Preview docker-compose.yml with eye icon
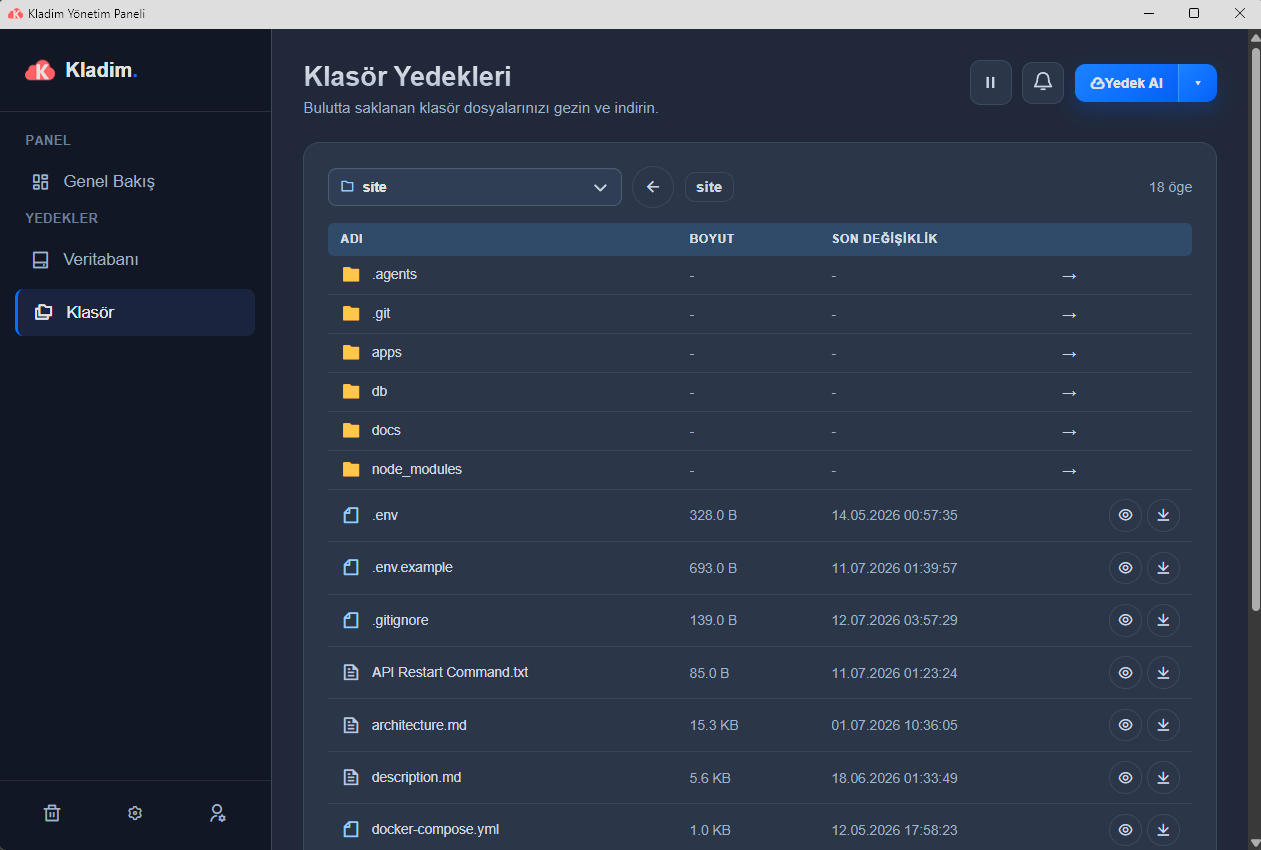 (x=1126, y=830)
